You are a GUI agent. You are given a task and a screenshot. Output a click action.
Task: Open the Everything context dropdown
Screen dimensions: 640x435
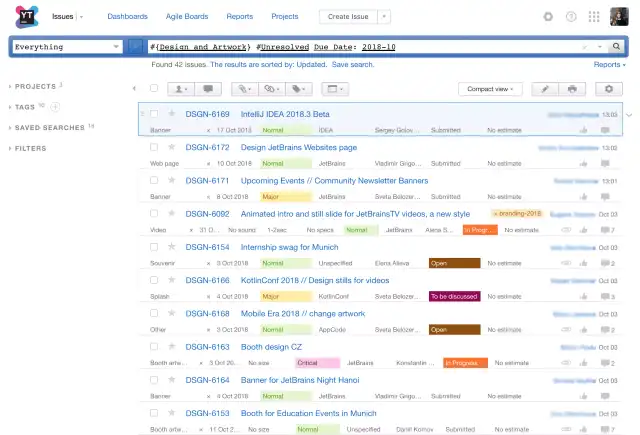67,47
